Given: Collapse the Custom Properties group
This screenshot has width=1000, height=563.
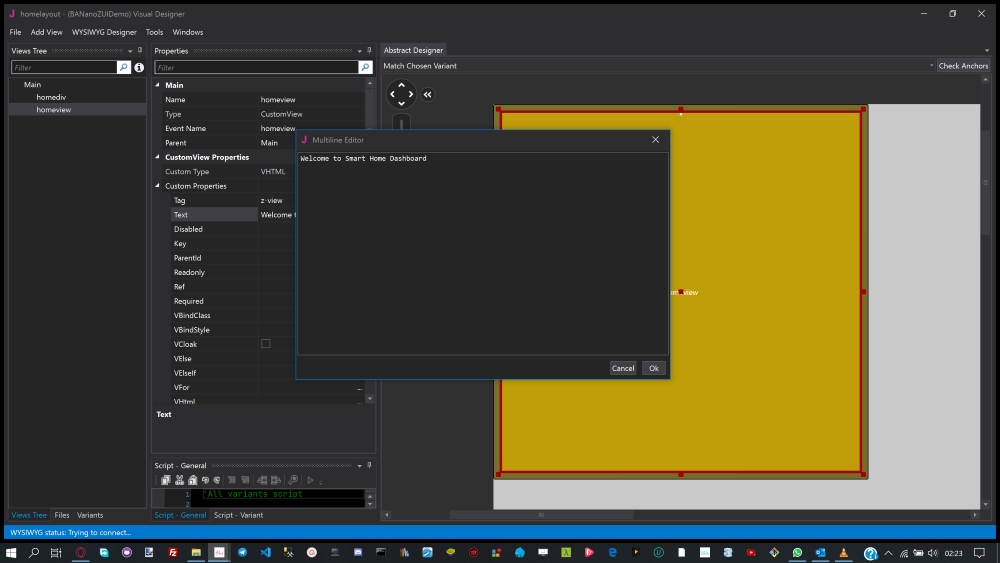Looking at the screenshot, I should coord(158,186).
